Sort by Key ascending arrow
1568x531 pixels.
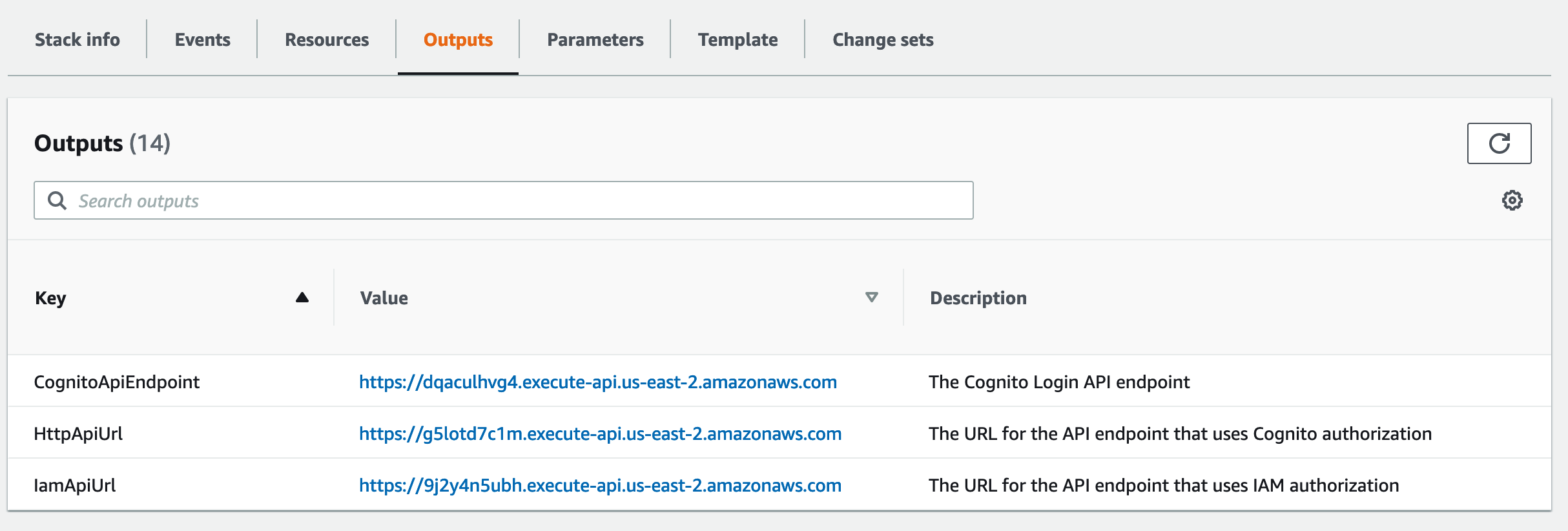[x=302, y=297]
